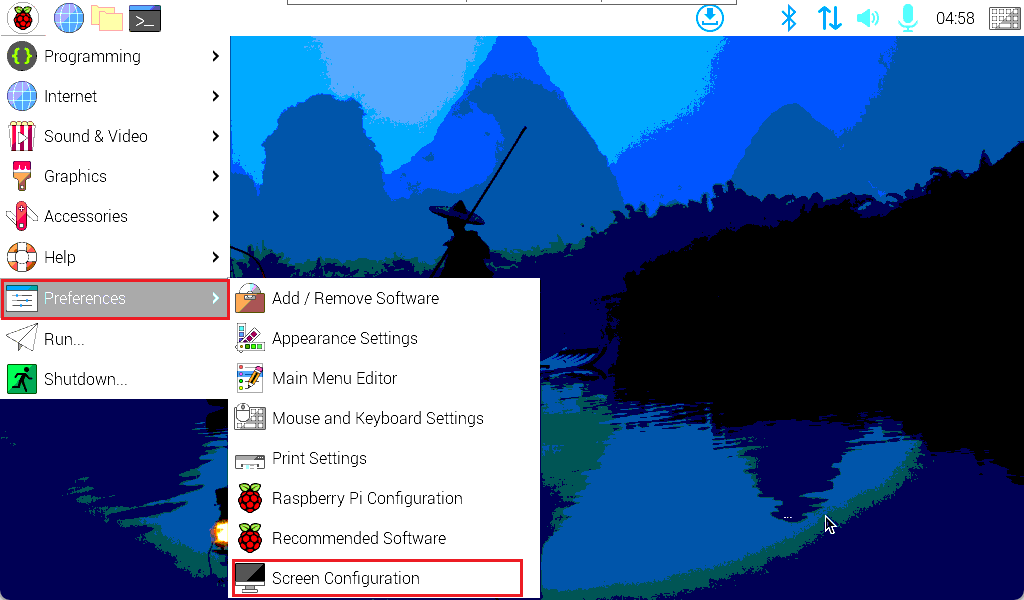Click the volume speaker icon

pos(868,17)
